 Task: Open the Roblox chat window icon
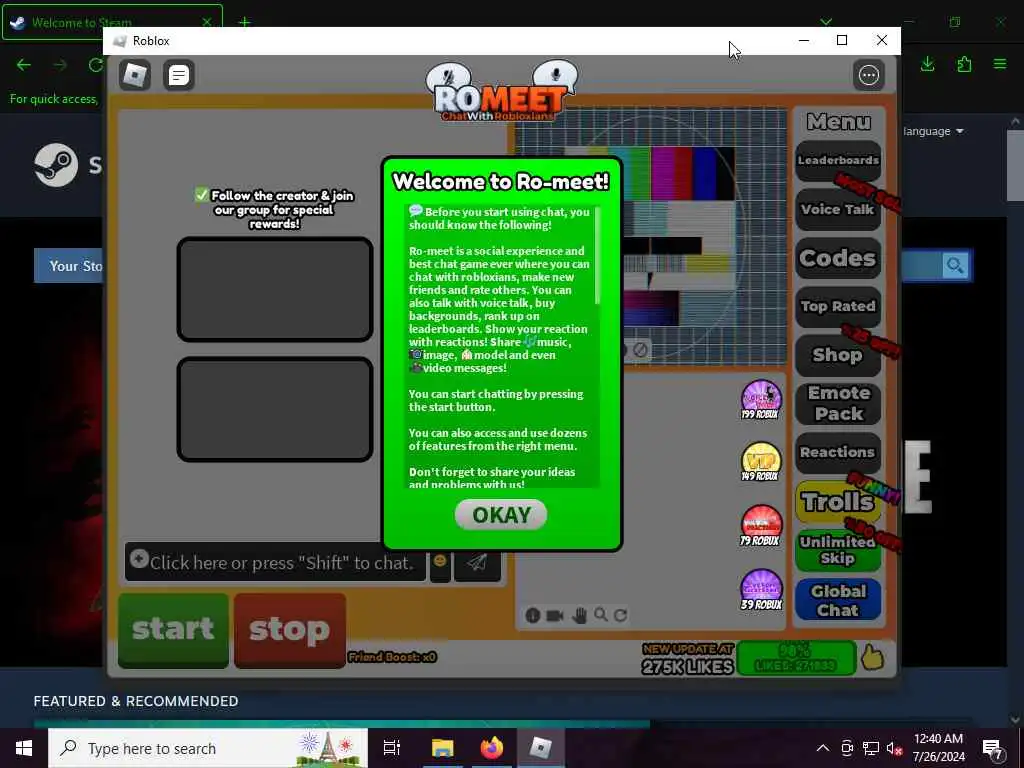[x=178, y=75]
